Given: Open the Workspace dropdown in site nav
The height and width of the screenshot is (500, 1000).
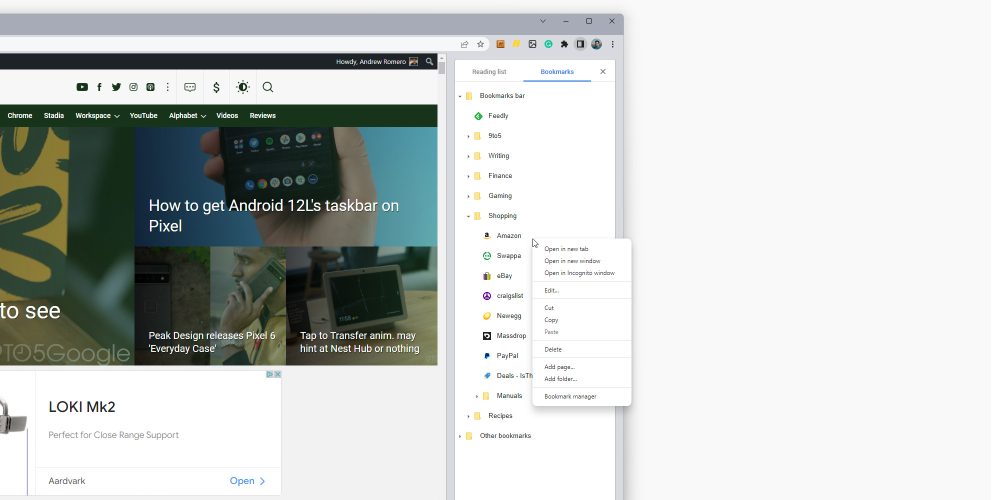Looking at the screenshot, I should coord(97,116).
